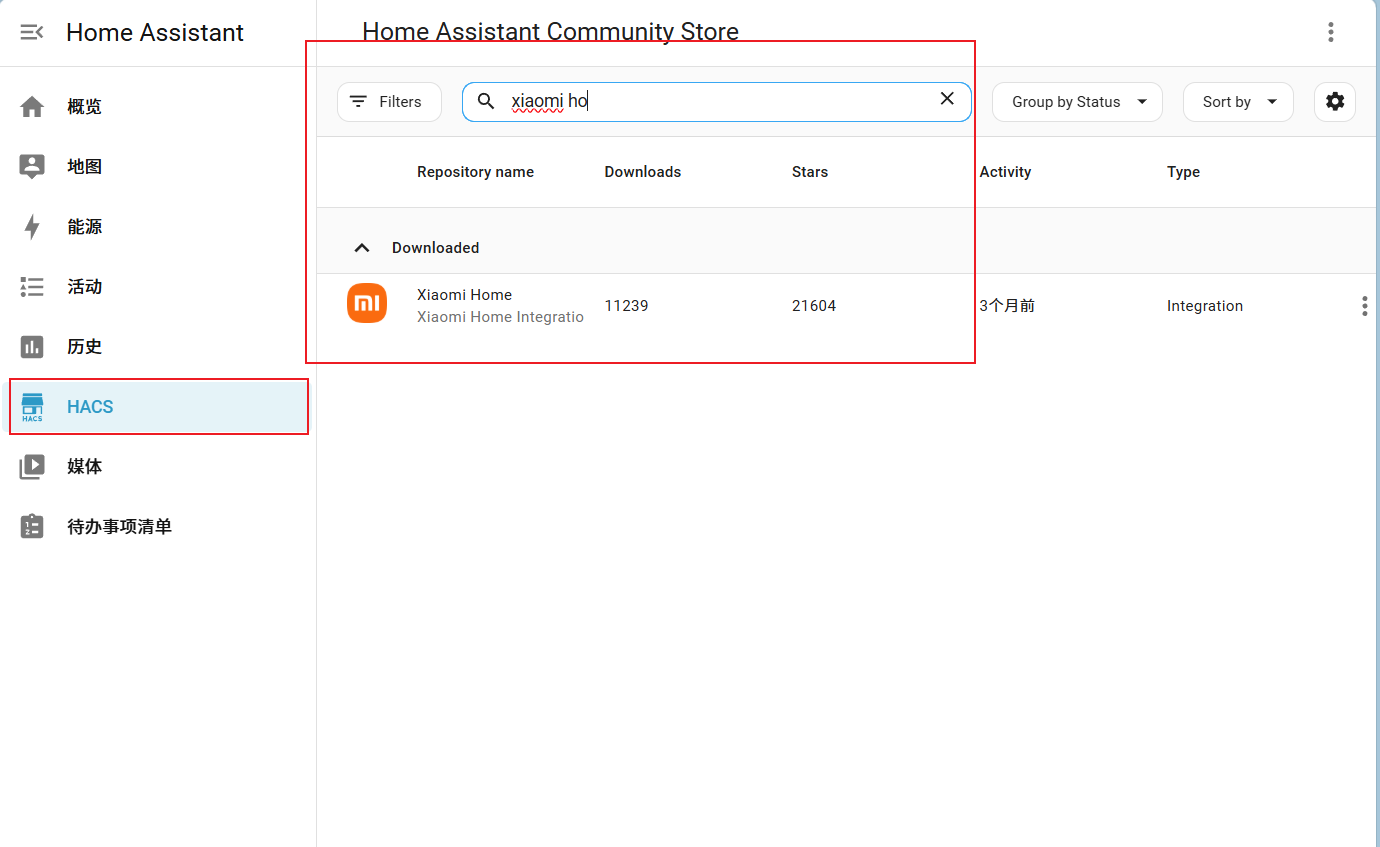Select the HACS sidebar label
1380x847 pixels.
coord(90,407)
